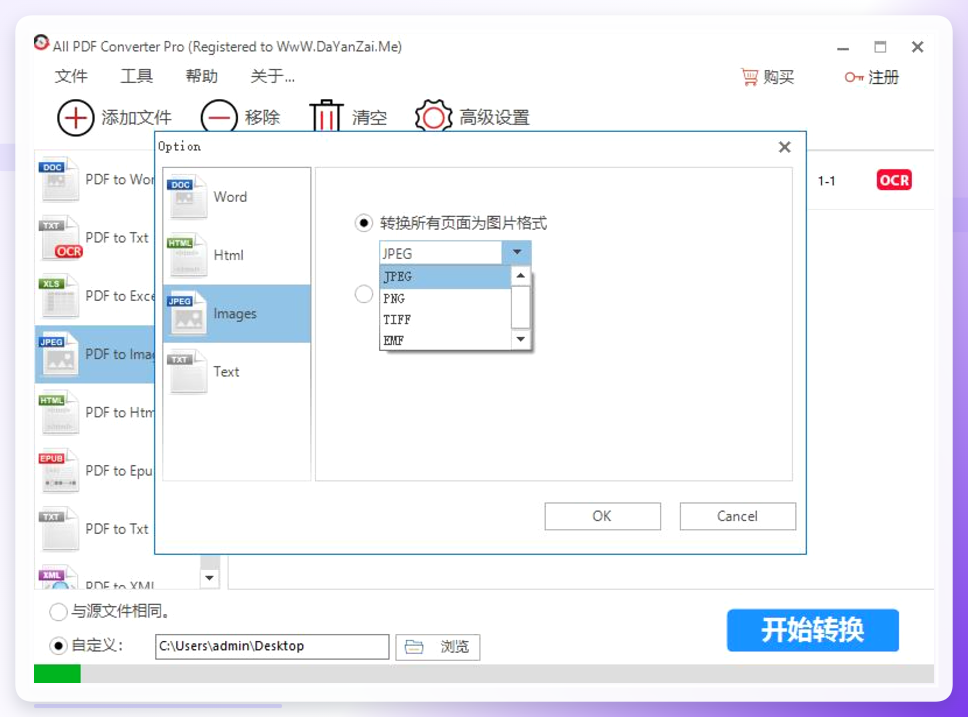Select the custom output path radio
The image size is (968, 717).
point(58,646)
